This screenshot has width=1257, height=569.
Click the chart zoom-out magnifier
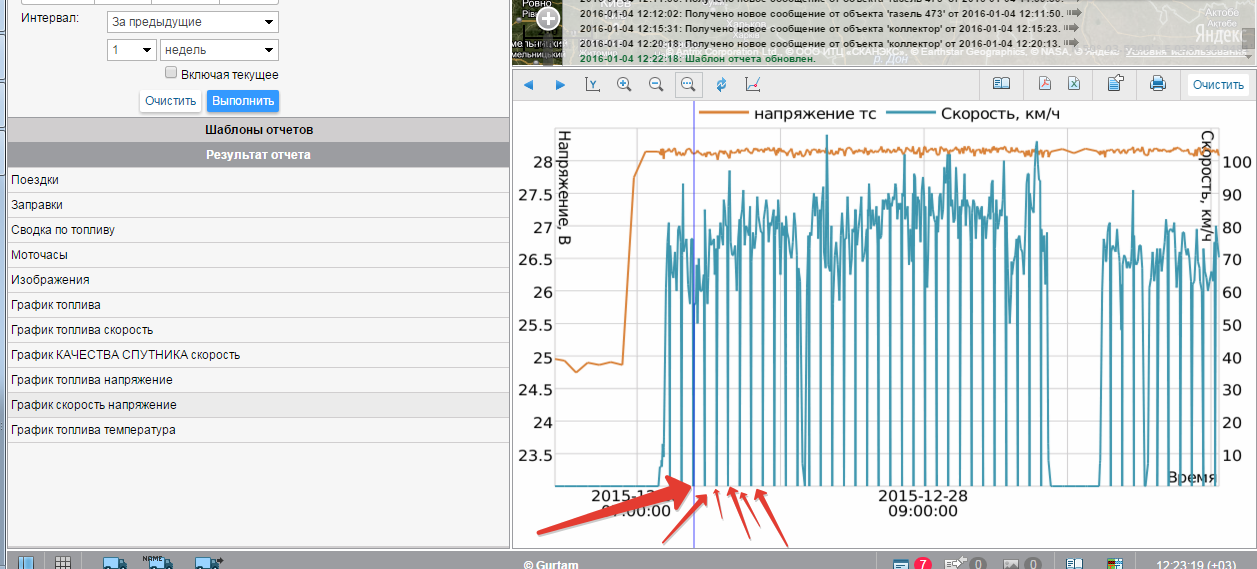(x=656, y=85)
